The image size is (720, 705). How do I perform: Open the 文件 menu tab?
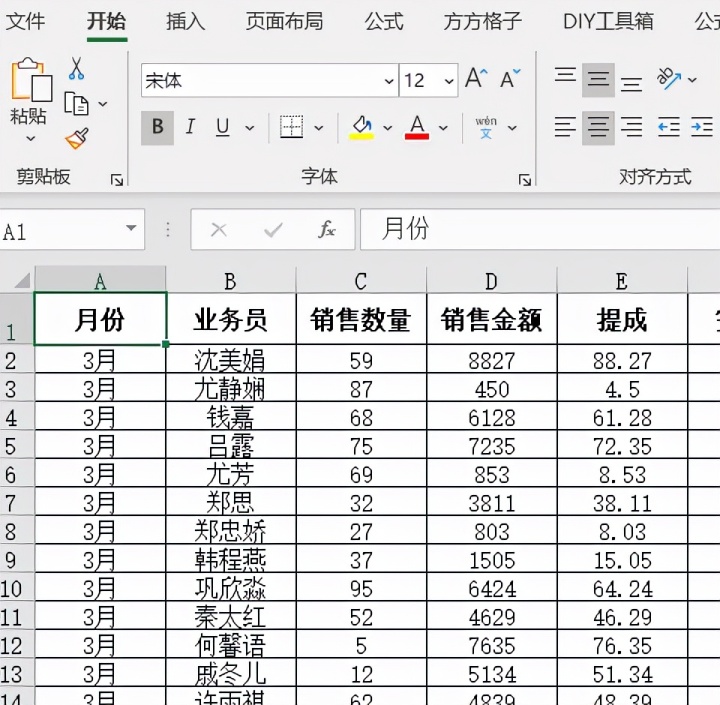(25, 21)
